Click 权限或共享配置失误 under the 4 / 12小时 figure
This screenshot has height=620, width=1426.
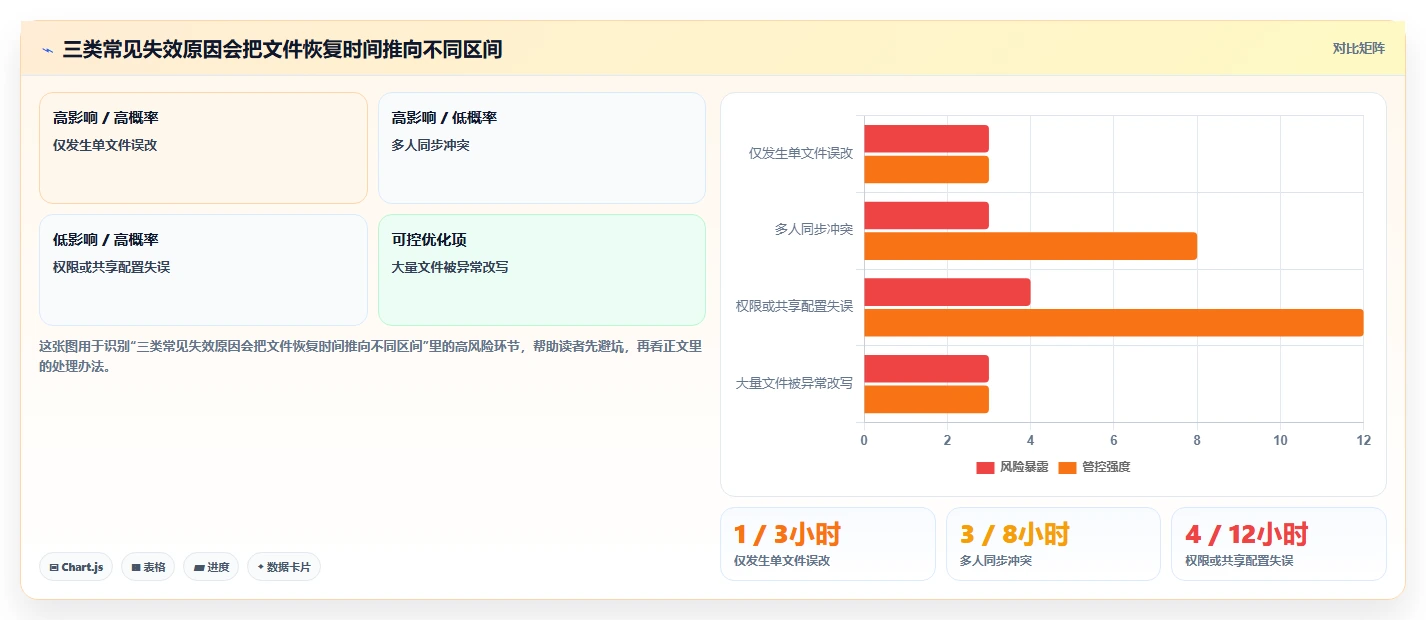(x=1239, y=561)
